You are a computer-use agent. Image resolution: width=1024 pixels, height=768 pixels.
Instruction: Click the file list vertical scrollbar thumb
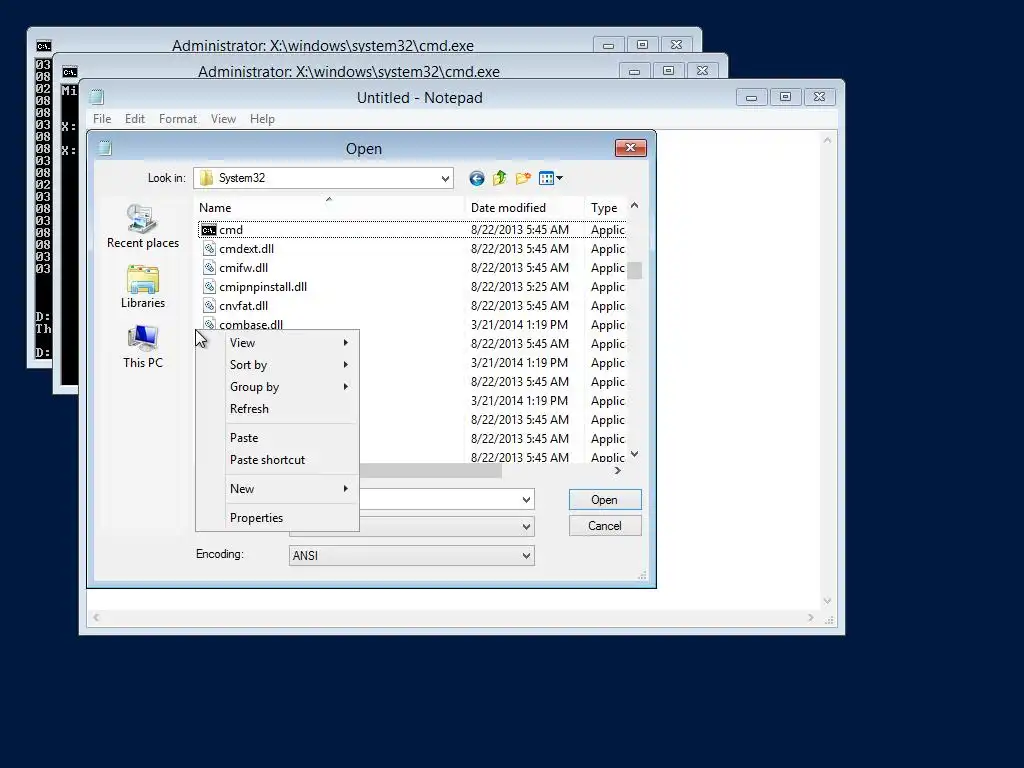(634, 270)
